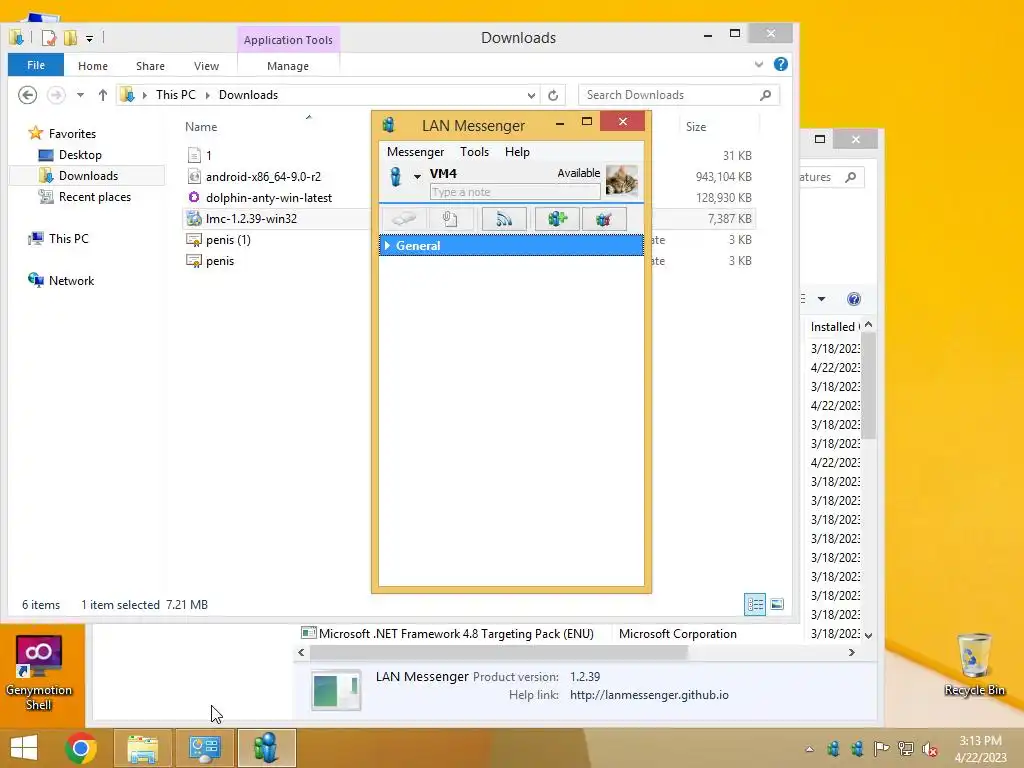Click the Windows Start button
The height and width of the screenshot is (768, 1024).
tap(24, 748)
